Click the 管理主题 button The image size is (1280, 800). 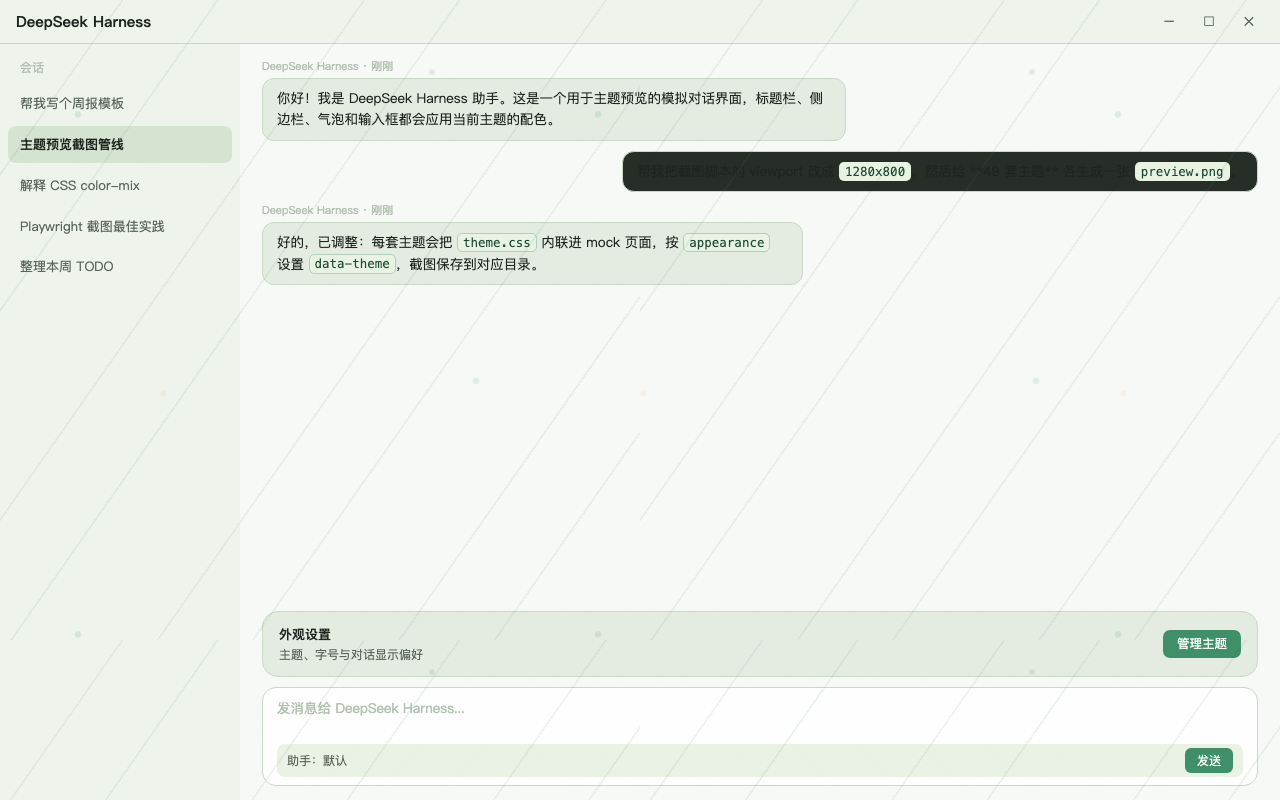pos(1201,644)
